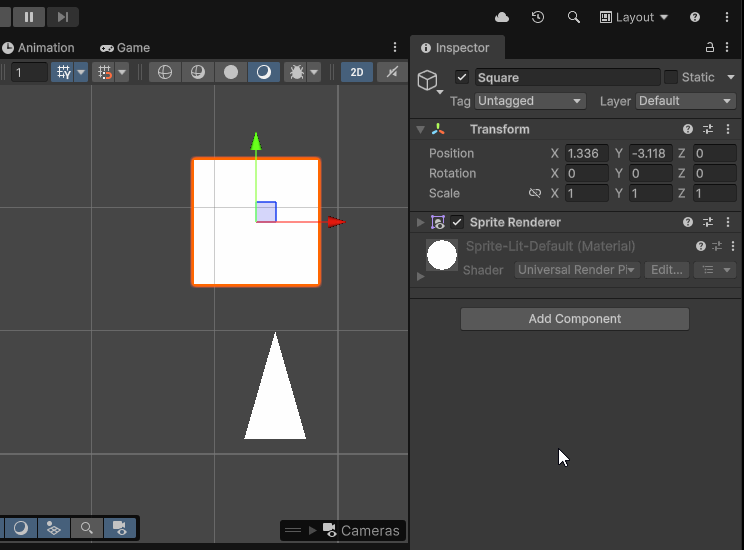Viewport: 744px width, 550px height.
Task: Open Transform presets icon
Action: [x=708, y=129]
